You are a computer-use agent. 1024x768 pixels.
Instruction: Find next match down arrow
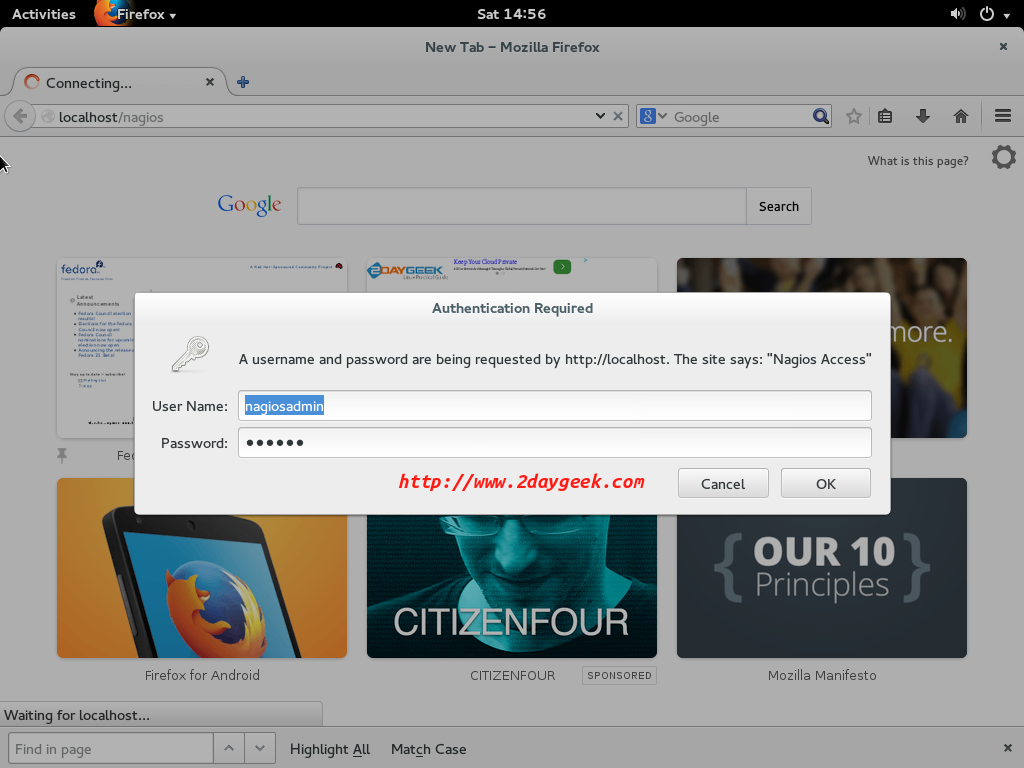(x=260, y=748)
